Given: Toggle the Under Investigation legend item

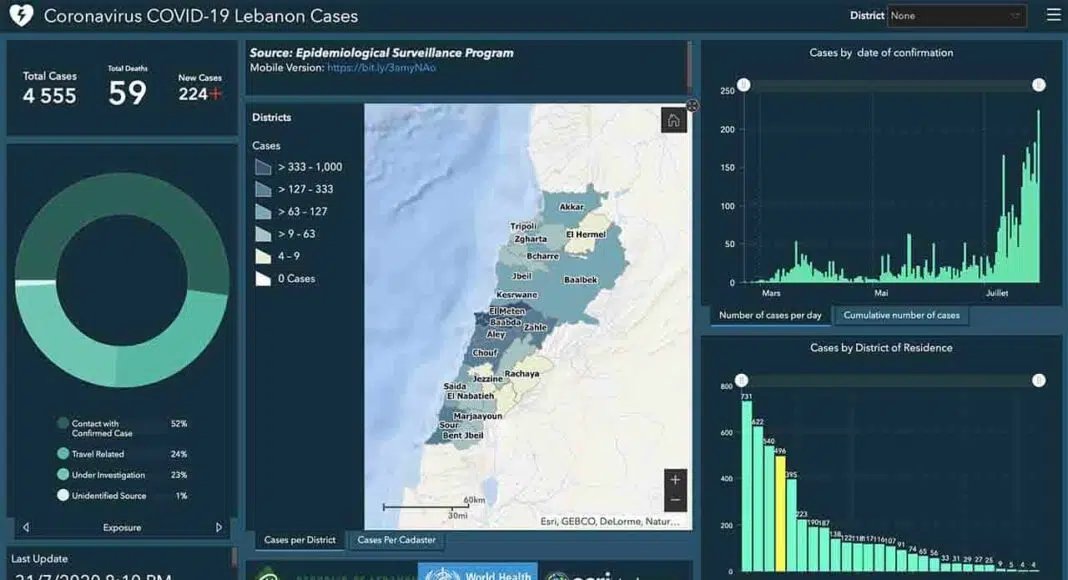Looking at the screenshot, I should click(107, 475).
